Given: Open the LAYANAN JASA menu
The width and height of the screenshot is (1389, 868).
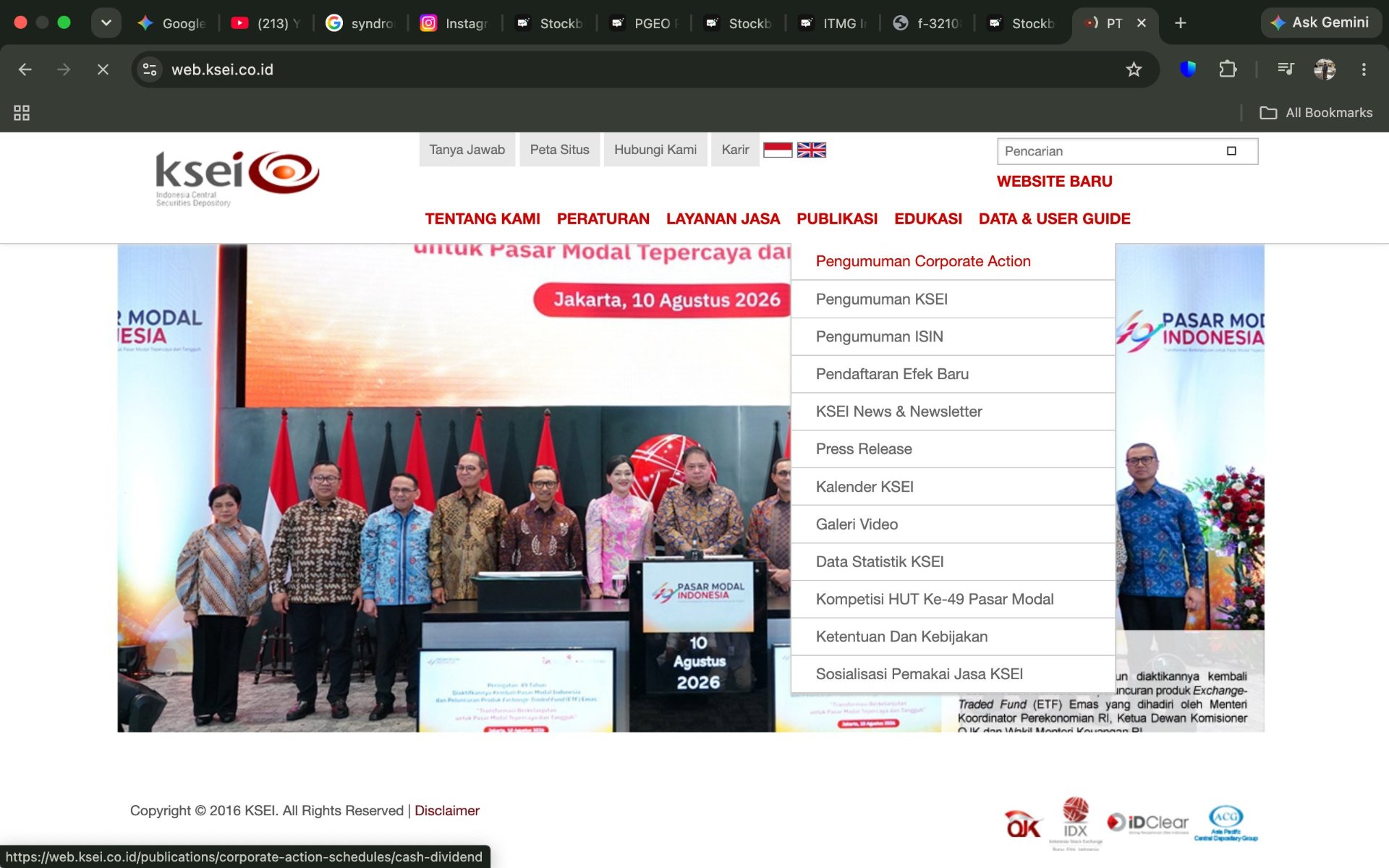Looking at the screenshot, I should click(723, 219).
